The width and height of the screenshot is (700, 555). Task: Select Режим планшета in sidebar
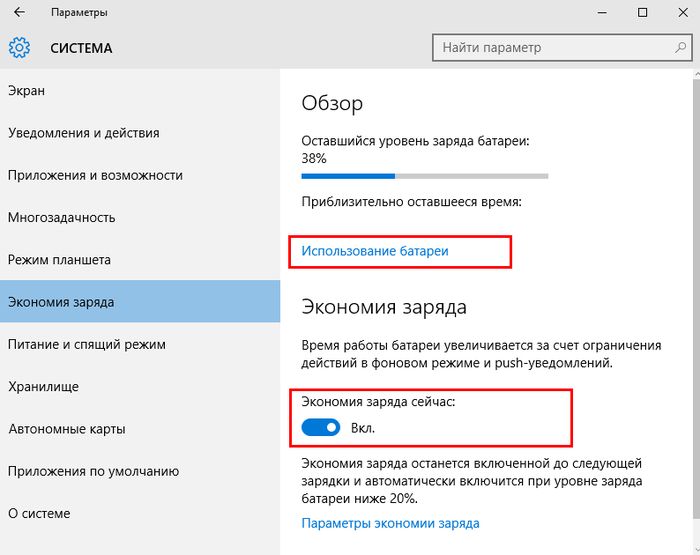click(59, 260)
